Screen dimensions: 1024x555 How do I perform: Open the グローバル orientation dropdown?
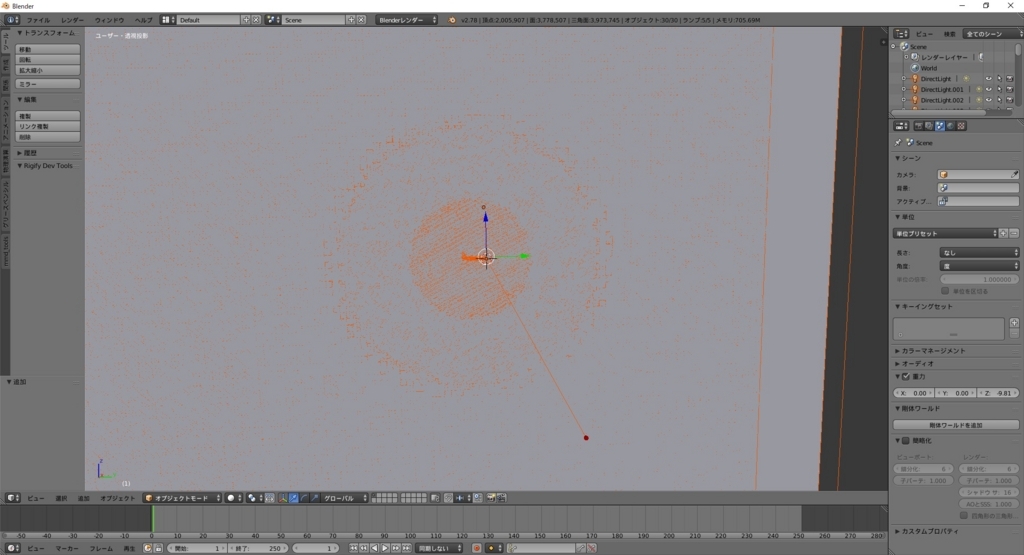(x=345, y=498)
